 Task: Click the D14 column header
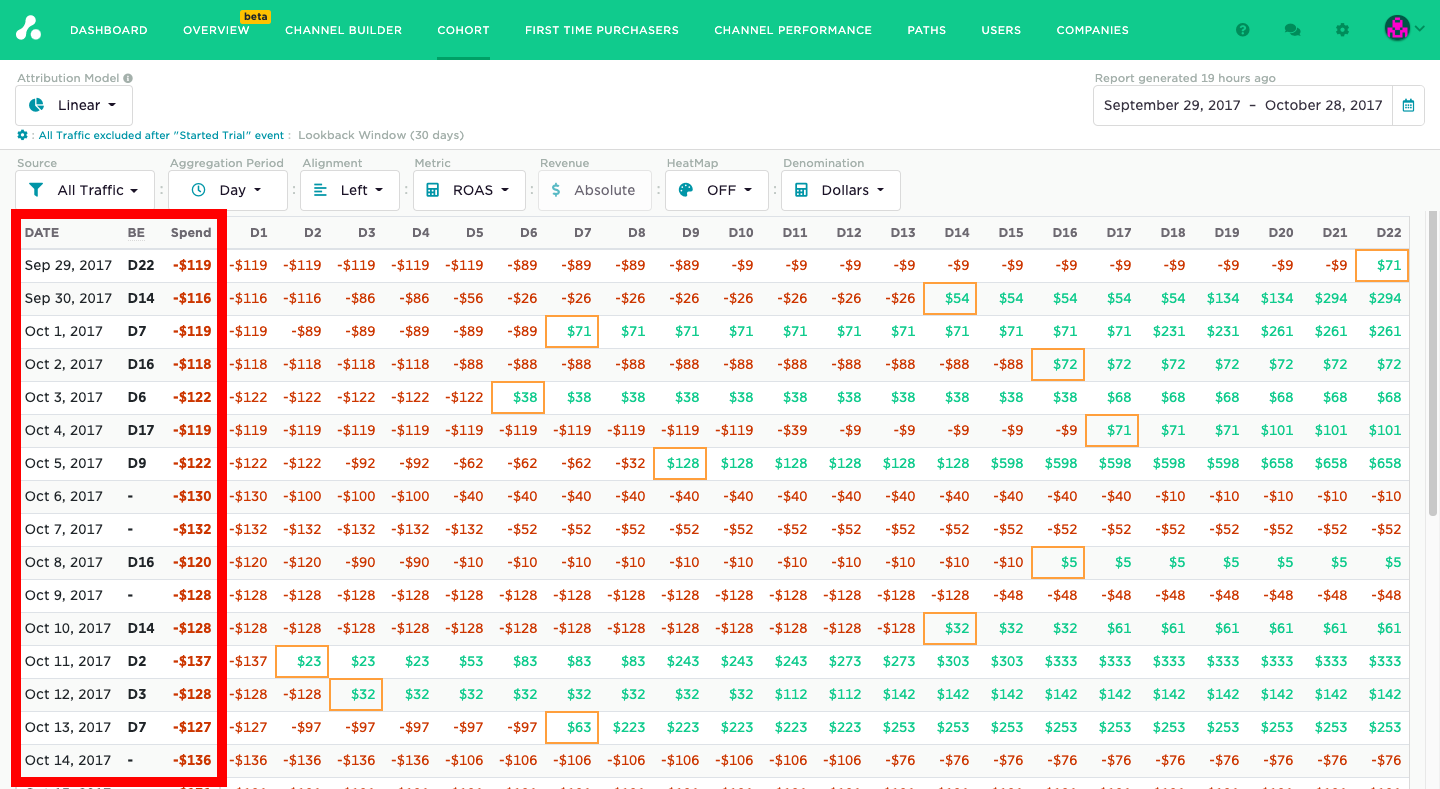click(x=957, y=233)
